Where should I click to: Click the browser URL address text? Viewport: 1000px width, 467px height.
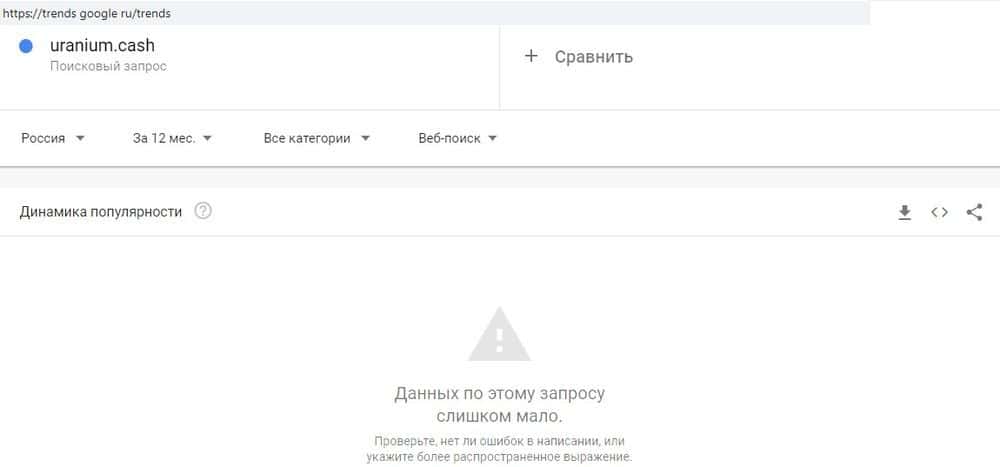coord(85,13)
